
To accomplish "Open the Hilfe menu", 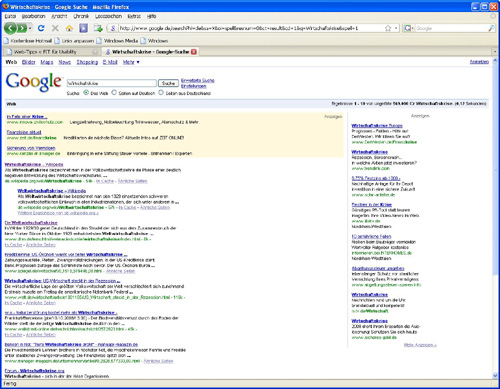I will point(151,16).
